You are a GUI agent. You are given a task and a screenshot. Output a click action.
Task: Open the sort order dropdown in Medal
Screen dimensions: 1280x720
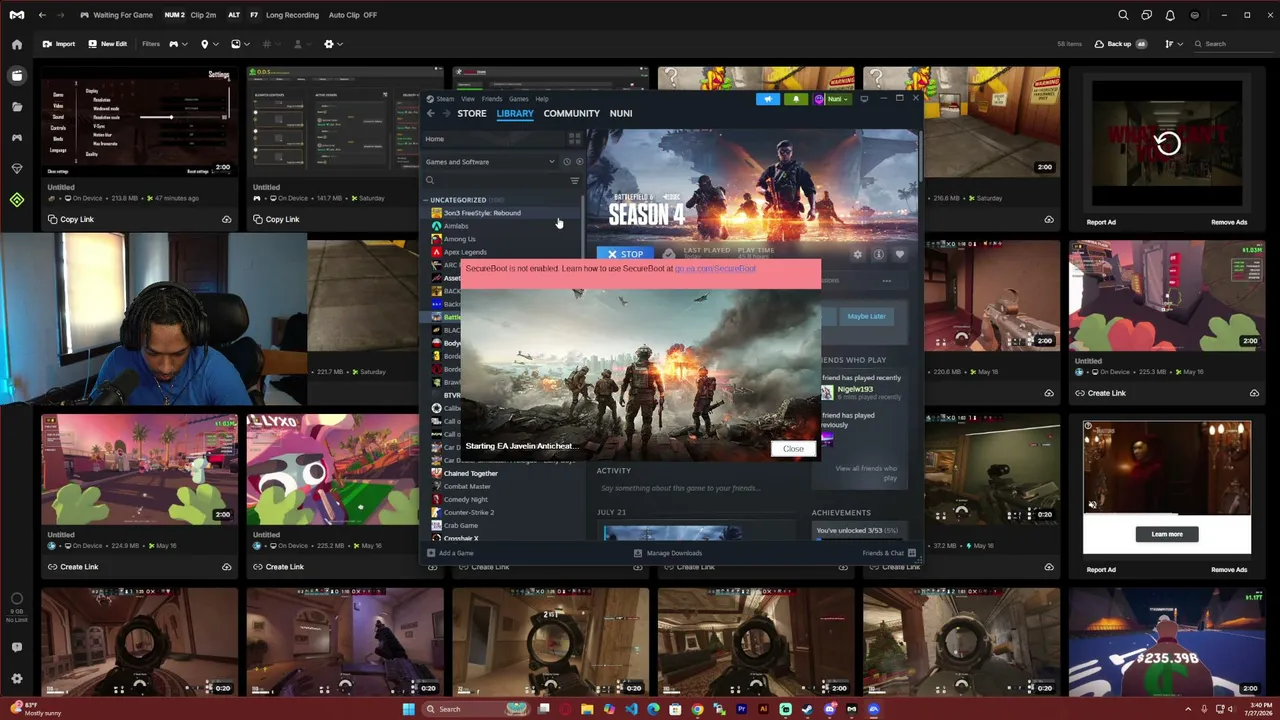click(1173, 44)
